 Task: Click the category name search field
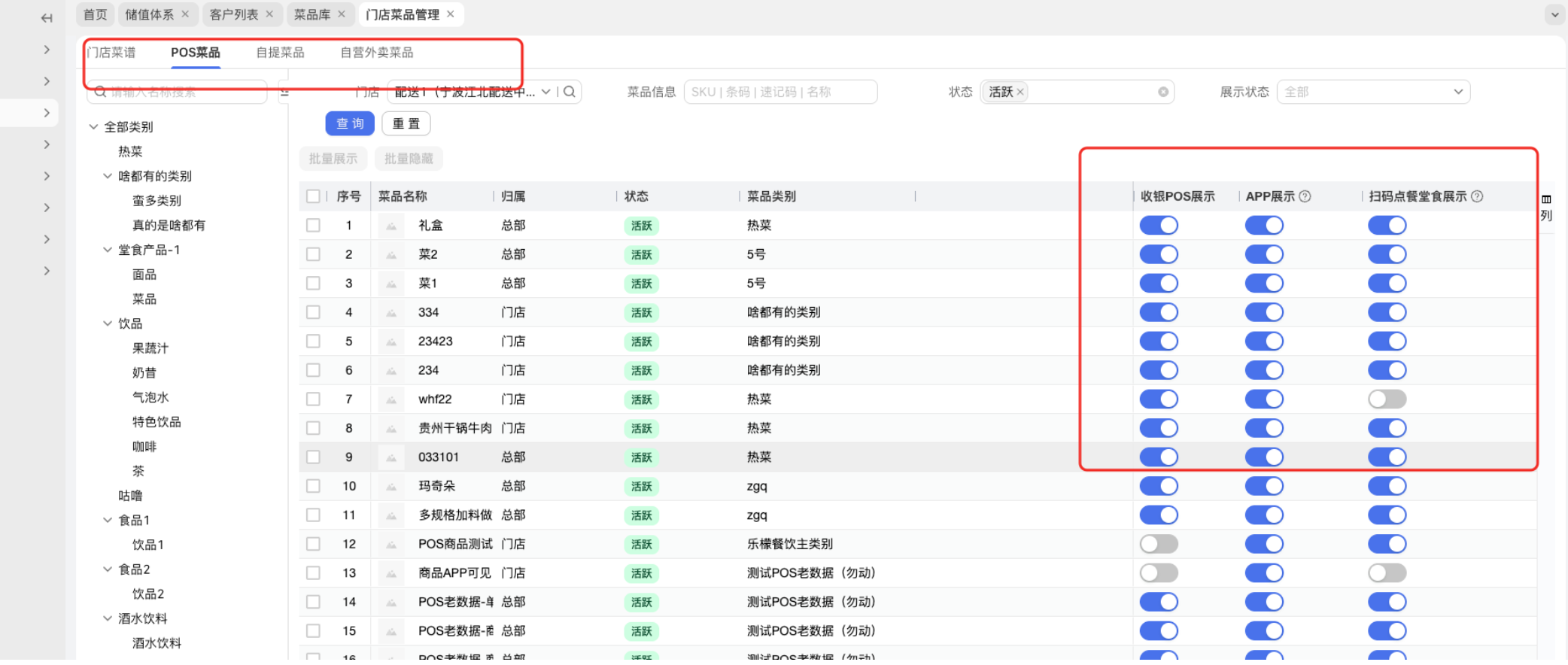pos(178,93)
